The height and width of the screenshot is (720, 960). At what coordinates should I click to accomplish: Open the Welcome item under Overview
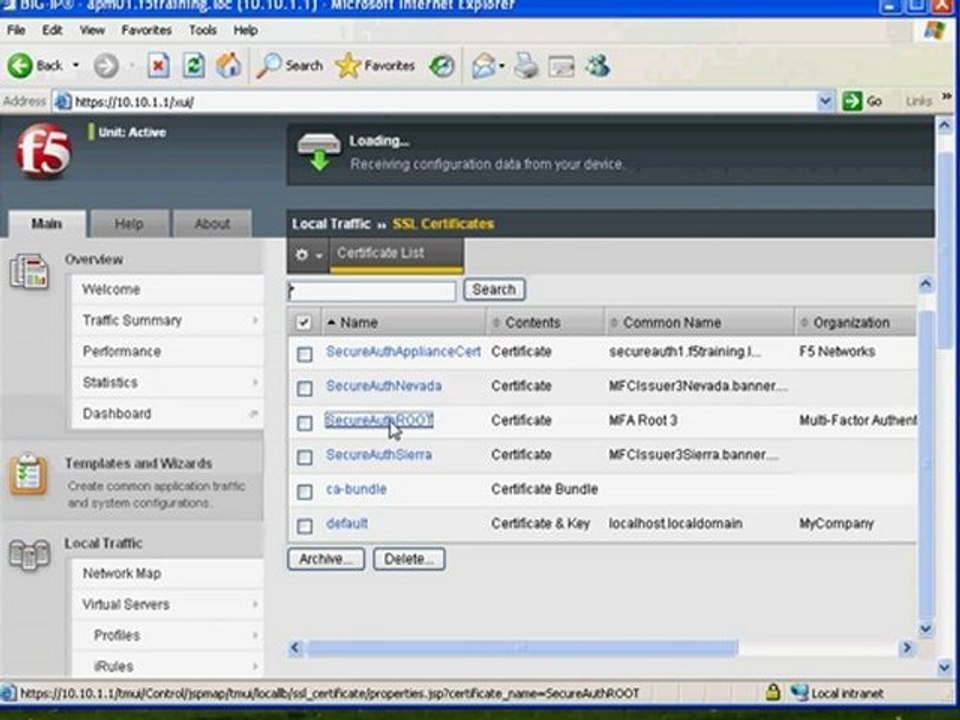click(x=111, y=290)
